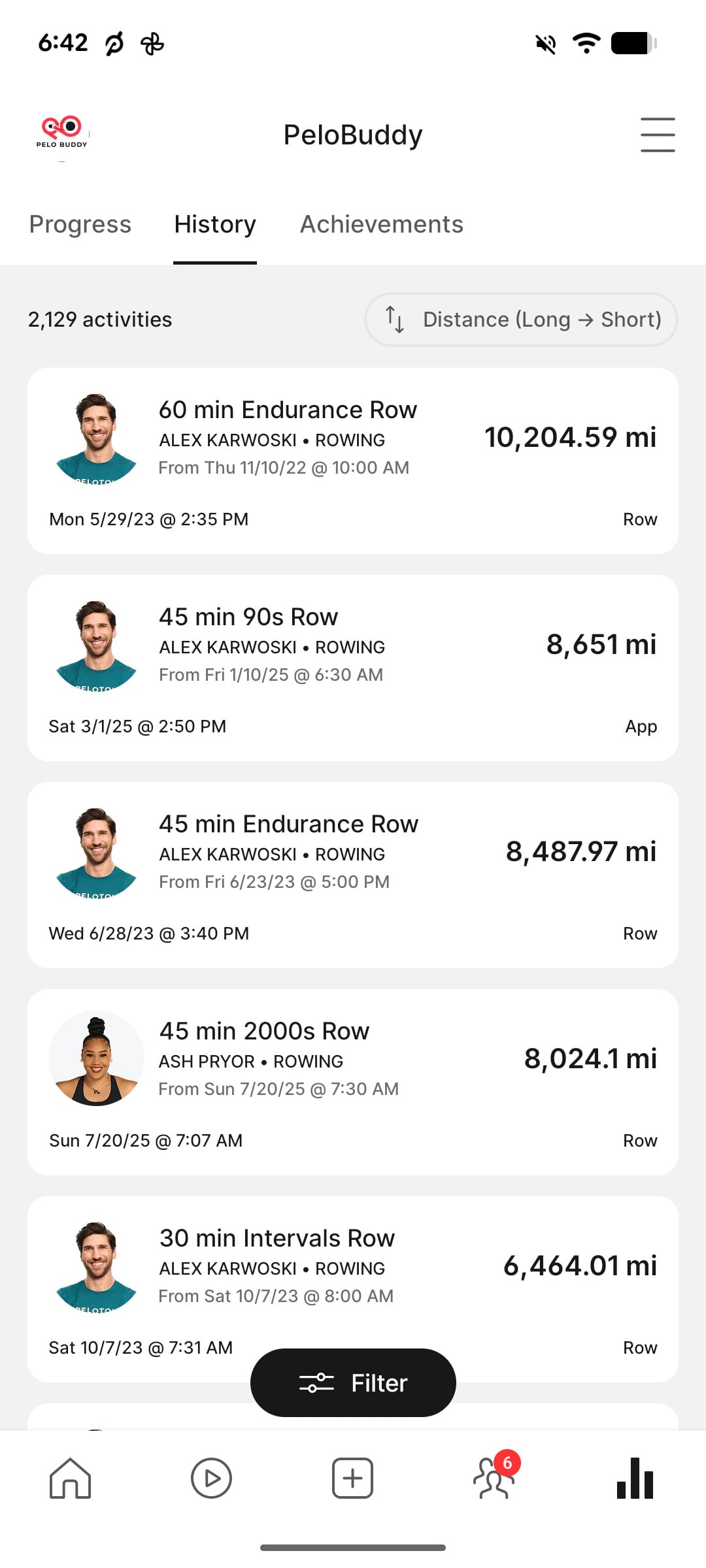Screen dimensions: 706x1568
Task: Open 30 min Intervals Row activity
Action: (x=353, y=1289)
